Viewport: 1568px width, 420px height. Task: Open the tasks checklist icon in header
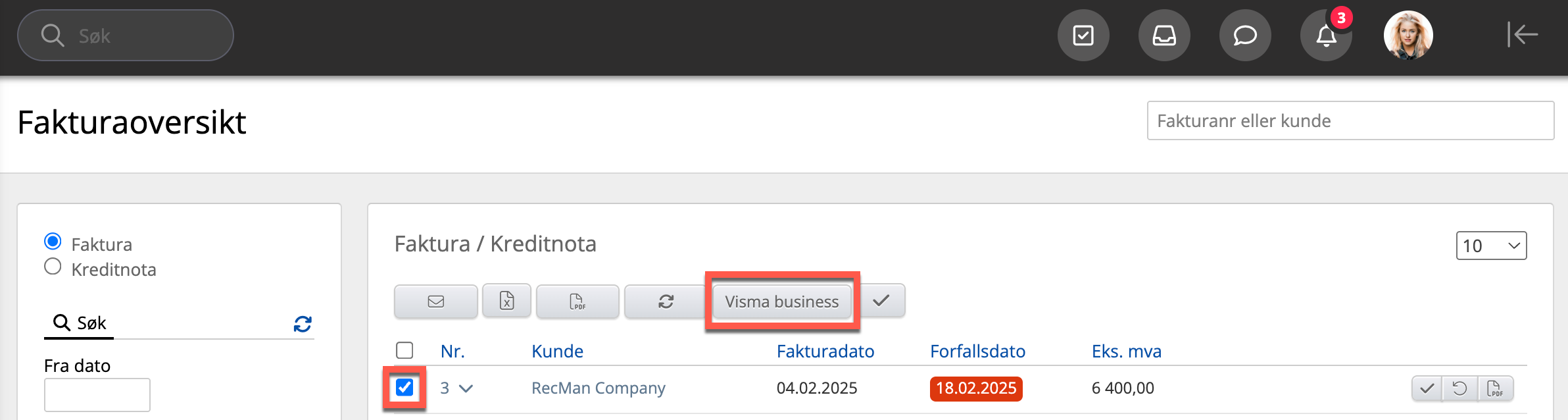pyautogui.click(x=1083, y=36)
